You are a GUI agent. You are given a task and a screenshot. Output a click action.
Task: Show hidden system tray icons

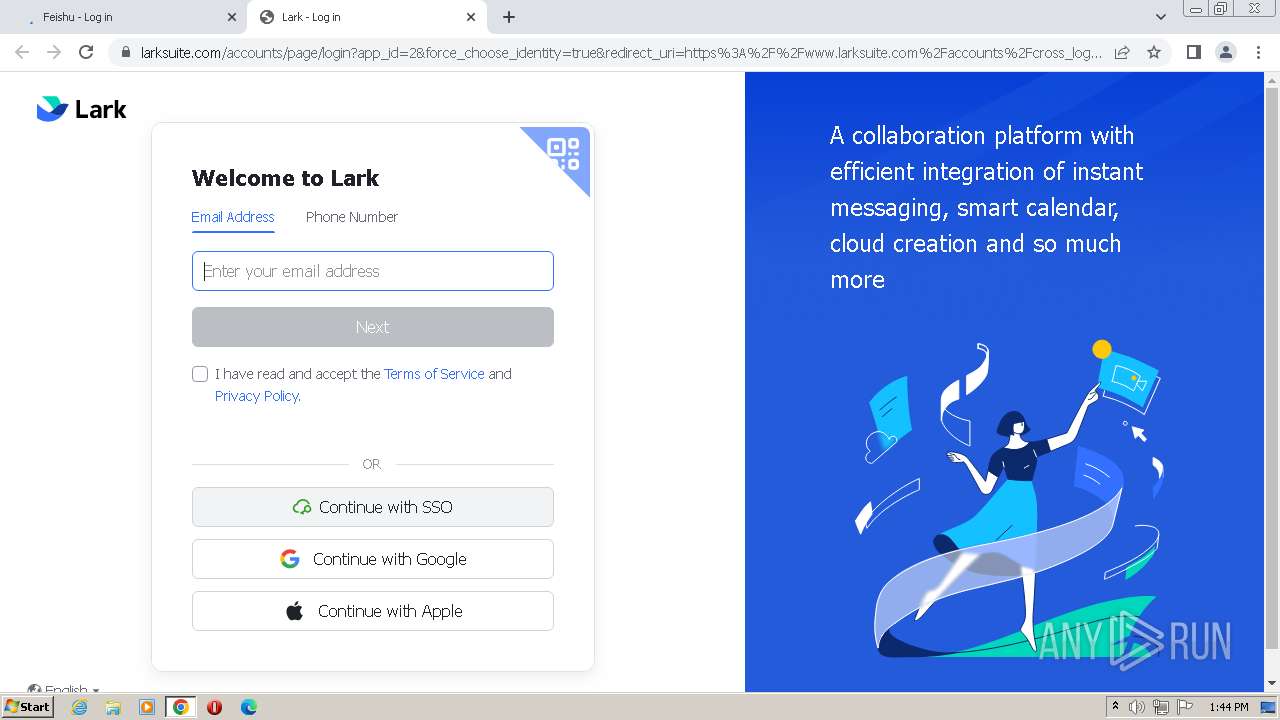tap(1115, 707)
